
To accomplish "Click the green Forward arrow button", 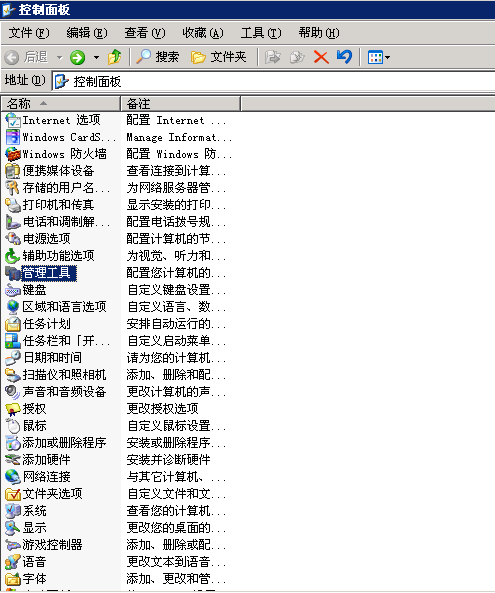I will (78, 57).
